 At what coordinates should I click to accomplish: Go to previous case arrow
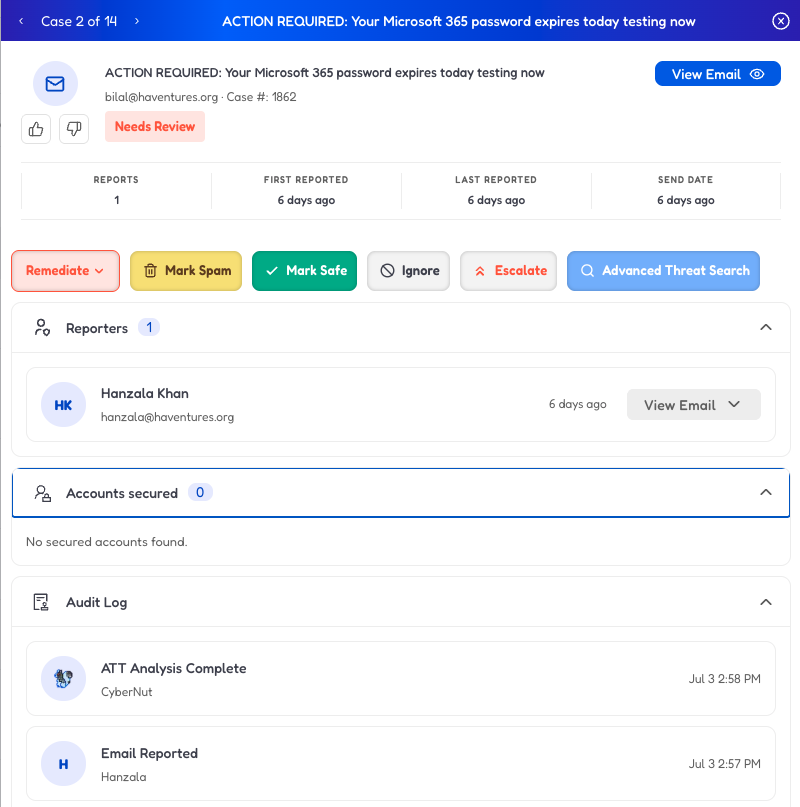(x=21, y=21)
